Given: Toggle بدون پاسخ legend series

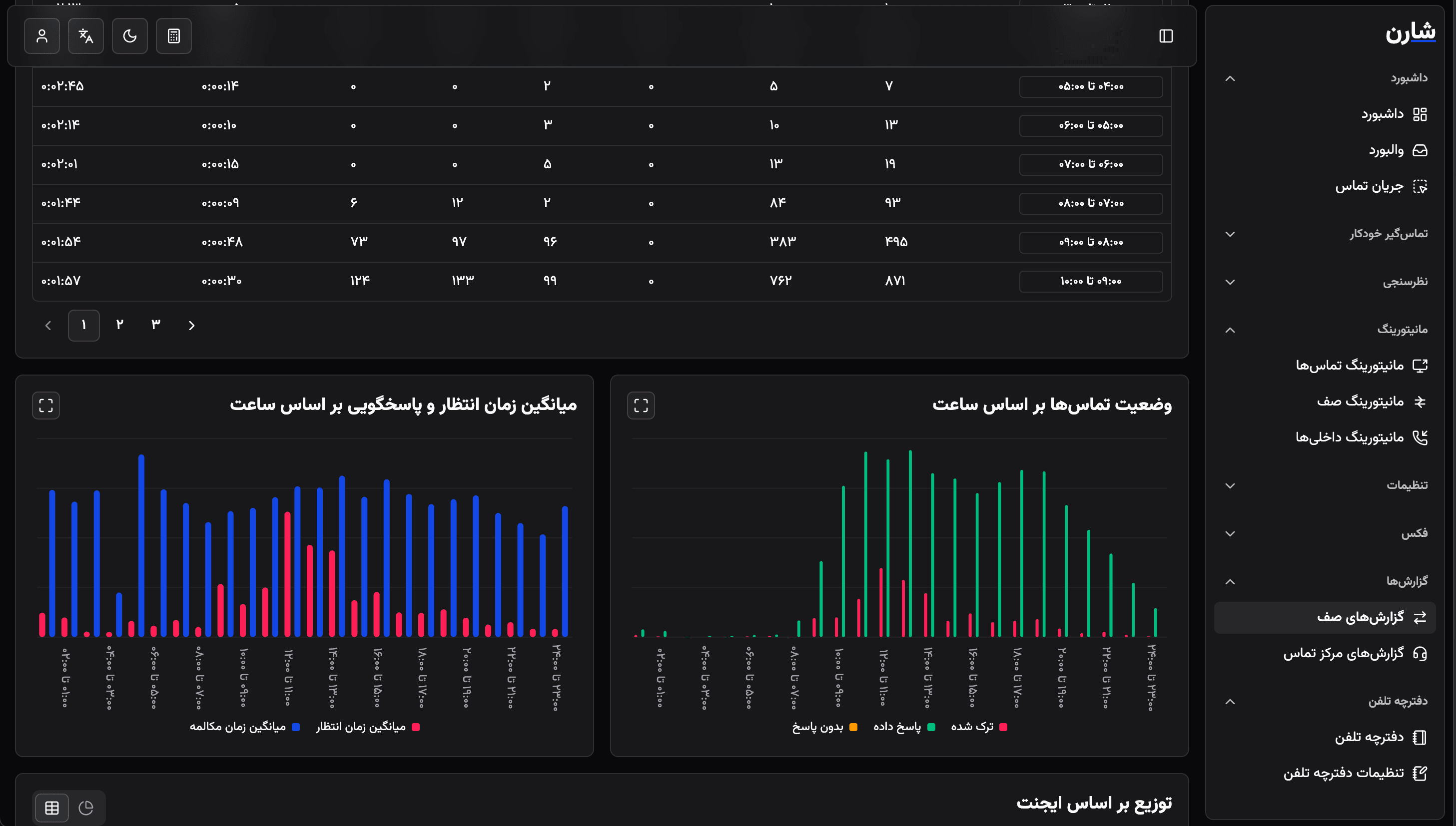Looking at the screenshot, I should 824,727.
